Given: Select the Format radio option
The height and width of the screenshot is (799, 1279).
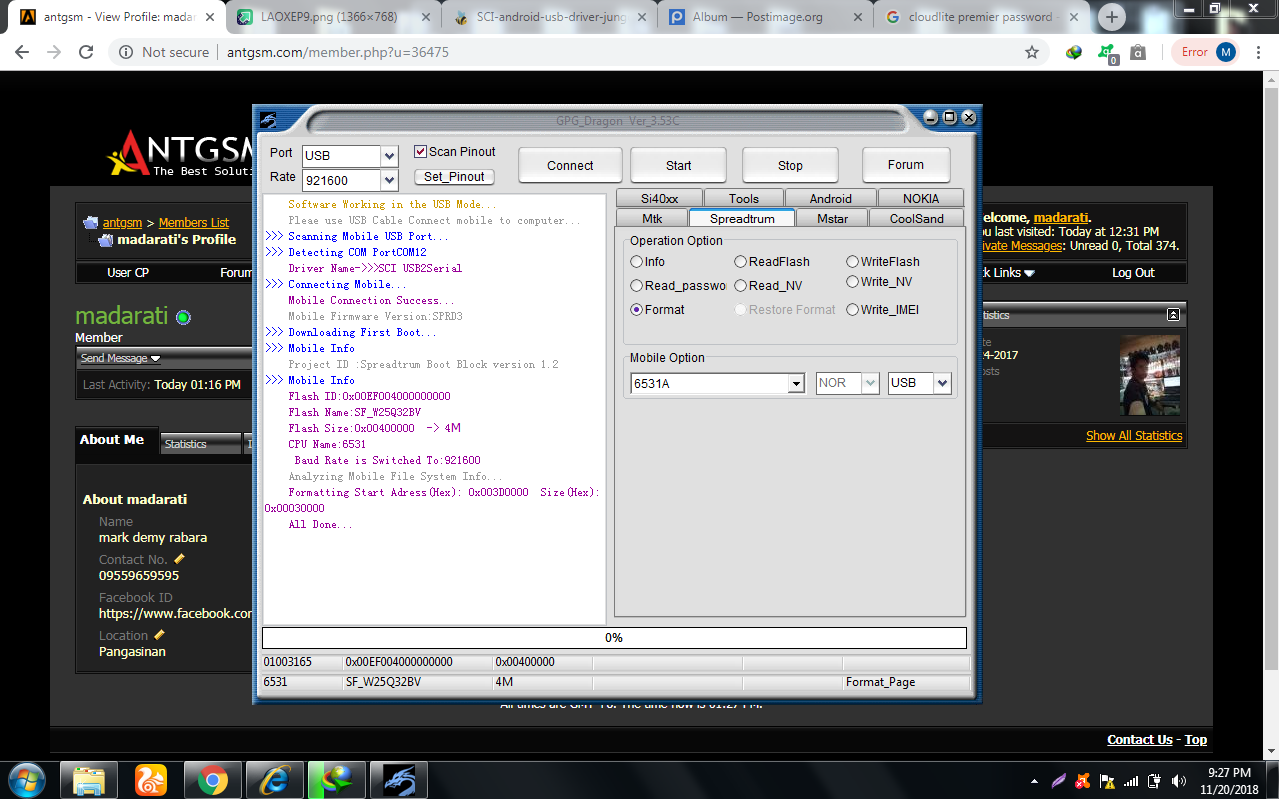Looking at the screenshot, I should coord(636,310).
